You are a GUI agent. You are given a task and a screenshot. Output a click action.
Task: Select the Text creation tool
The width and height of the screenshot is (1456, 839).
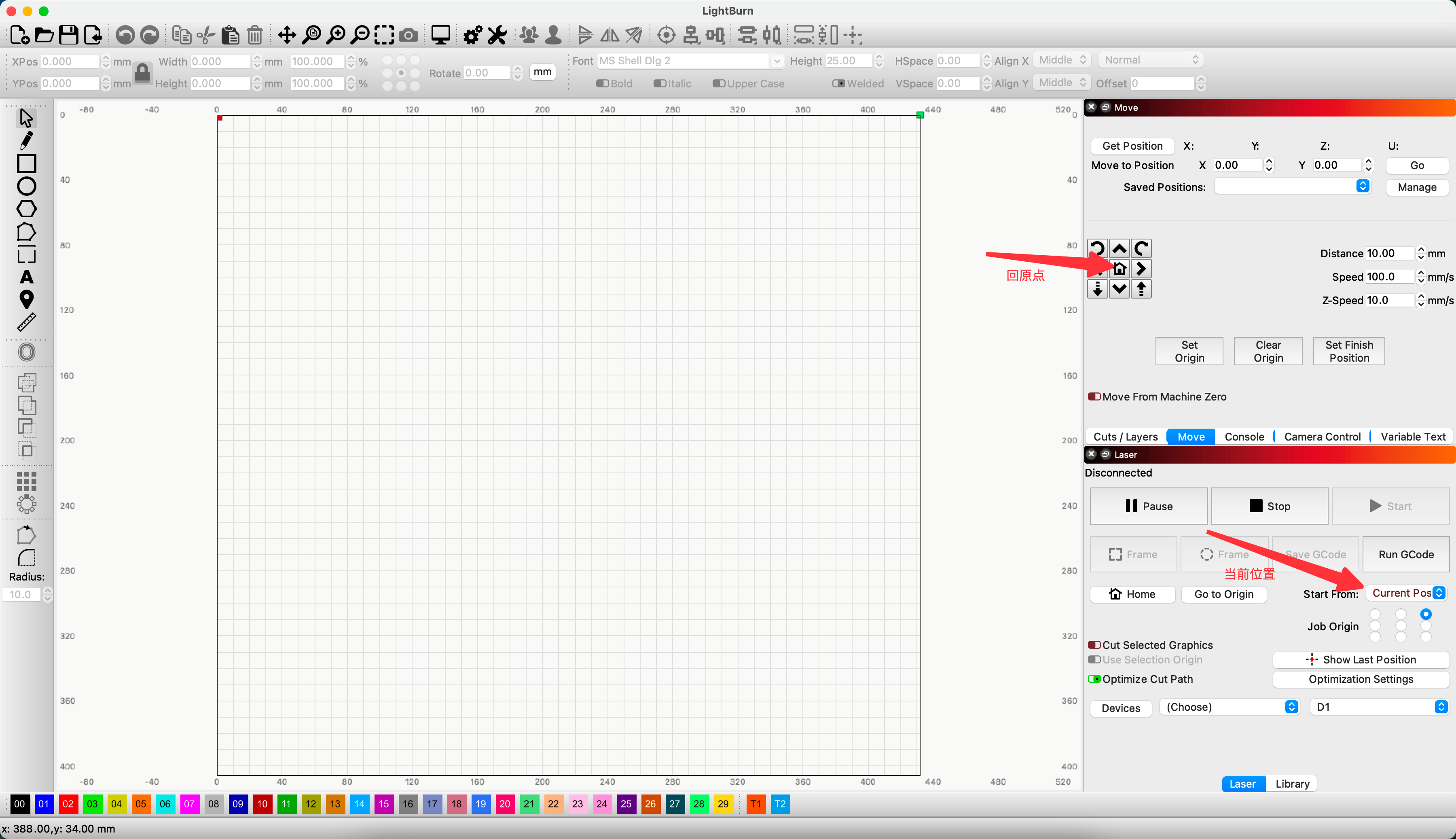tap(26, 277)
